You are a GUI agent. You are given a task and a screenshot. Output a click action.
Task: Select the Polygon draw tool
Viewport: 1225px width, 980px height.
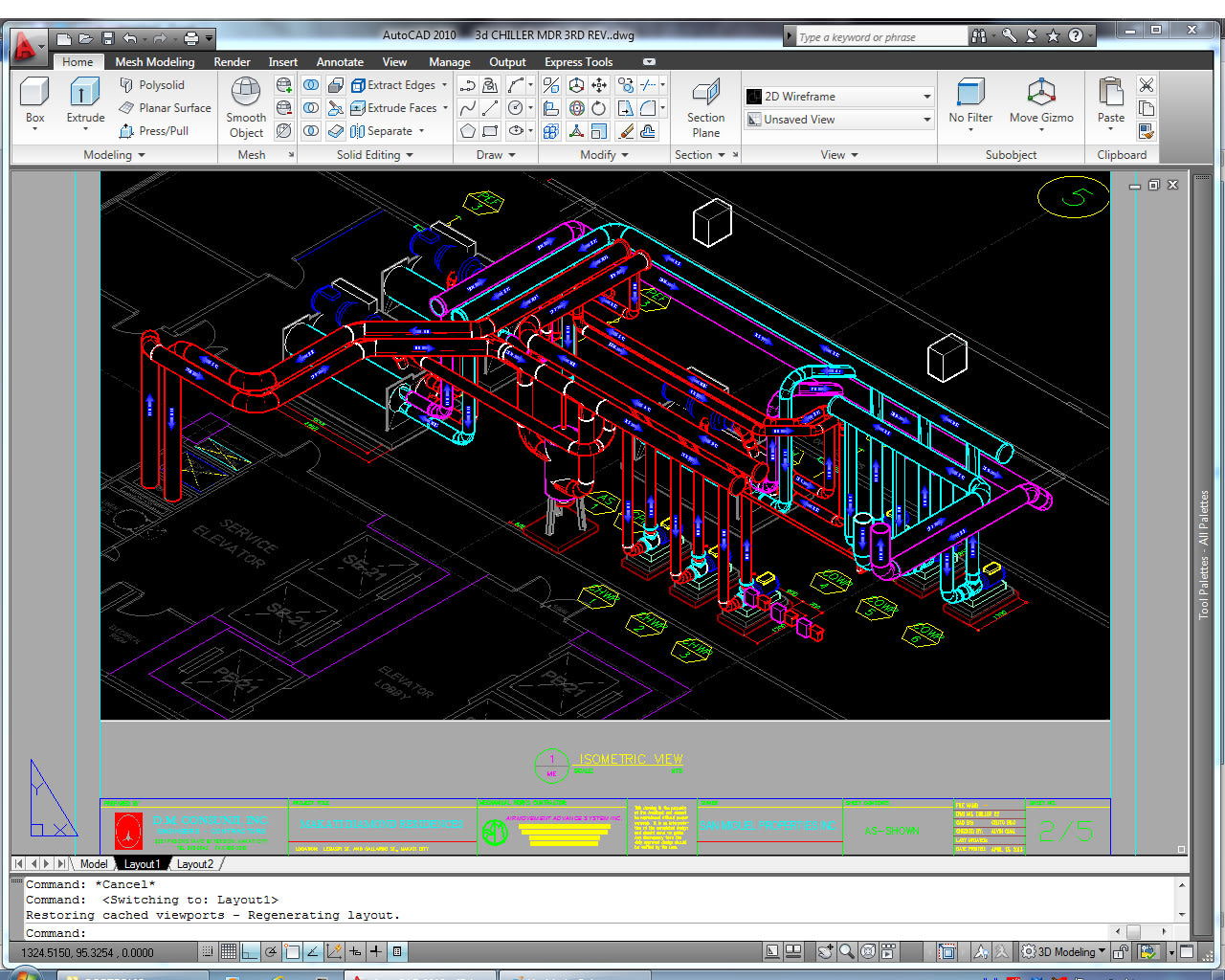click(468, 131)
